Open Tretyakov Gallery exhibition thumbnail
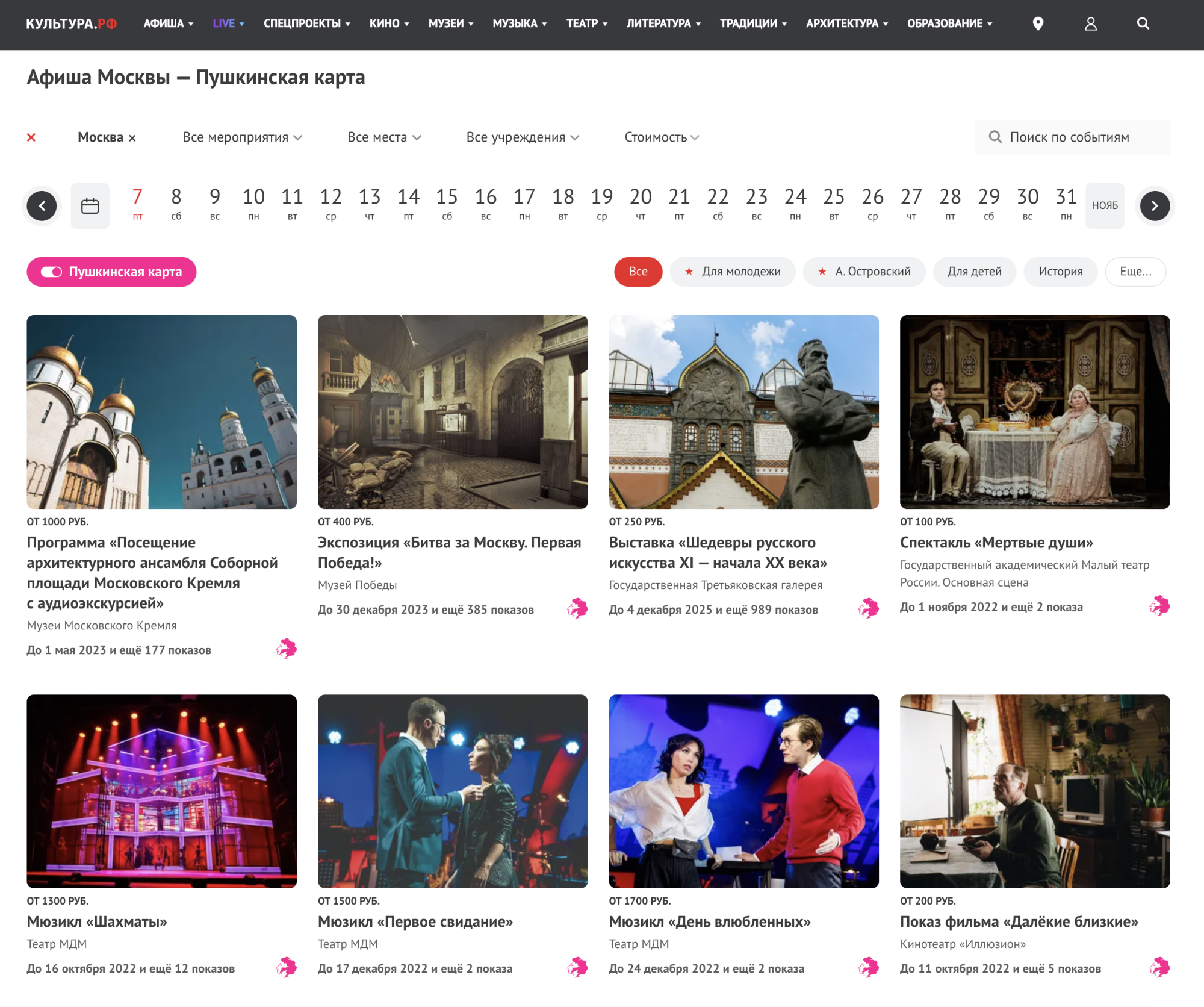The image size is (1204, 1007). (x=744, y=412)
